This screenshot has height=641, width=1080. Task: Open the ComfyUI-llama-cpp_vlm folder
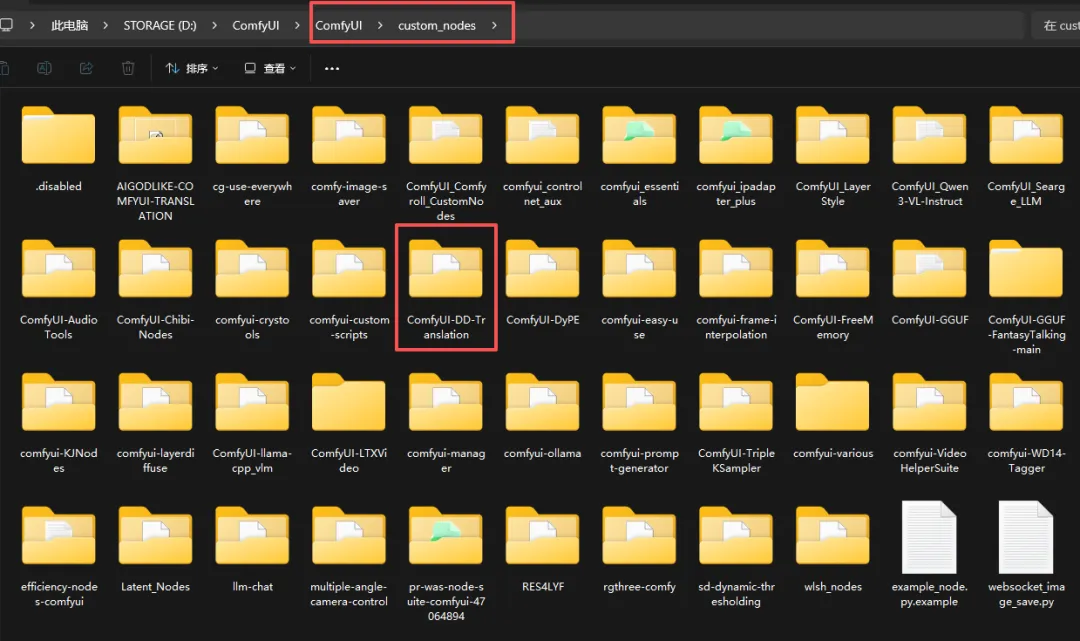click(252, 403)
